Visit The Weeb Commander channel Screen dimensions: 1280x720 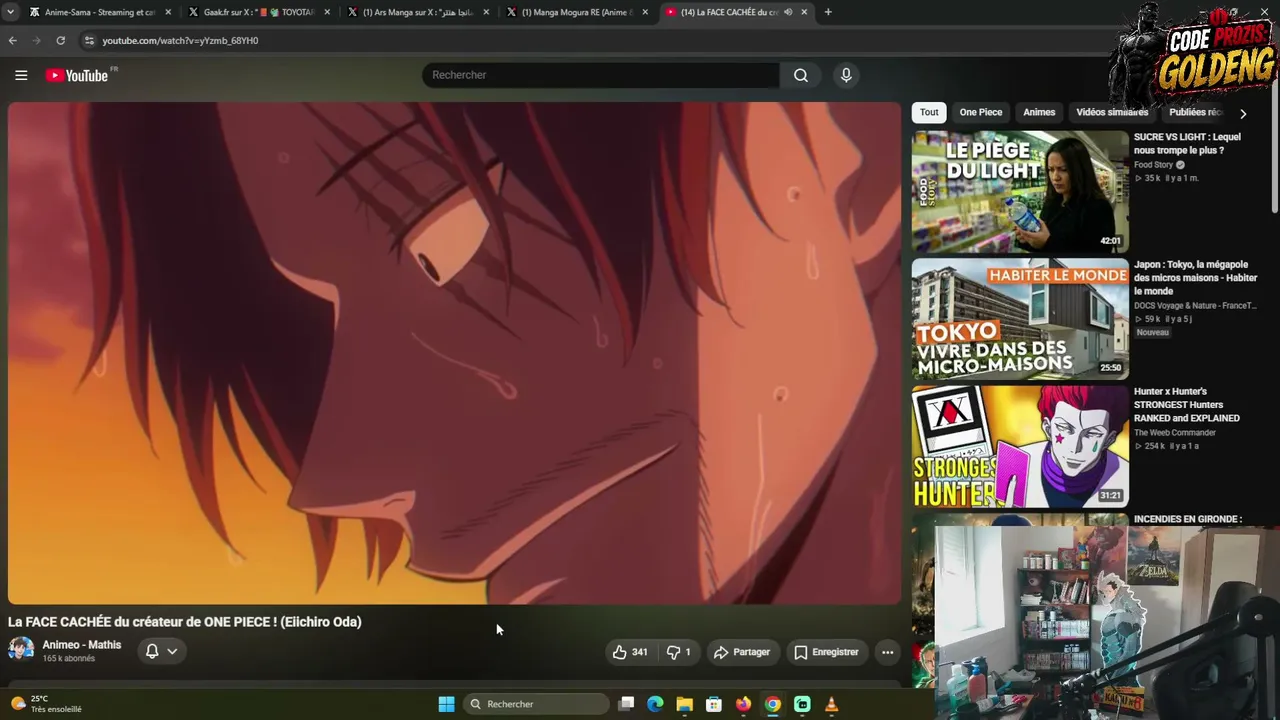pos(1175,432)
